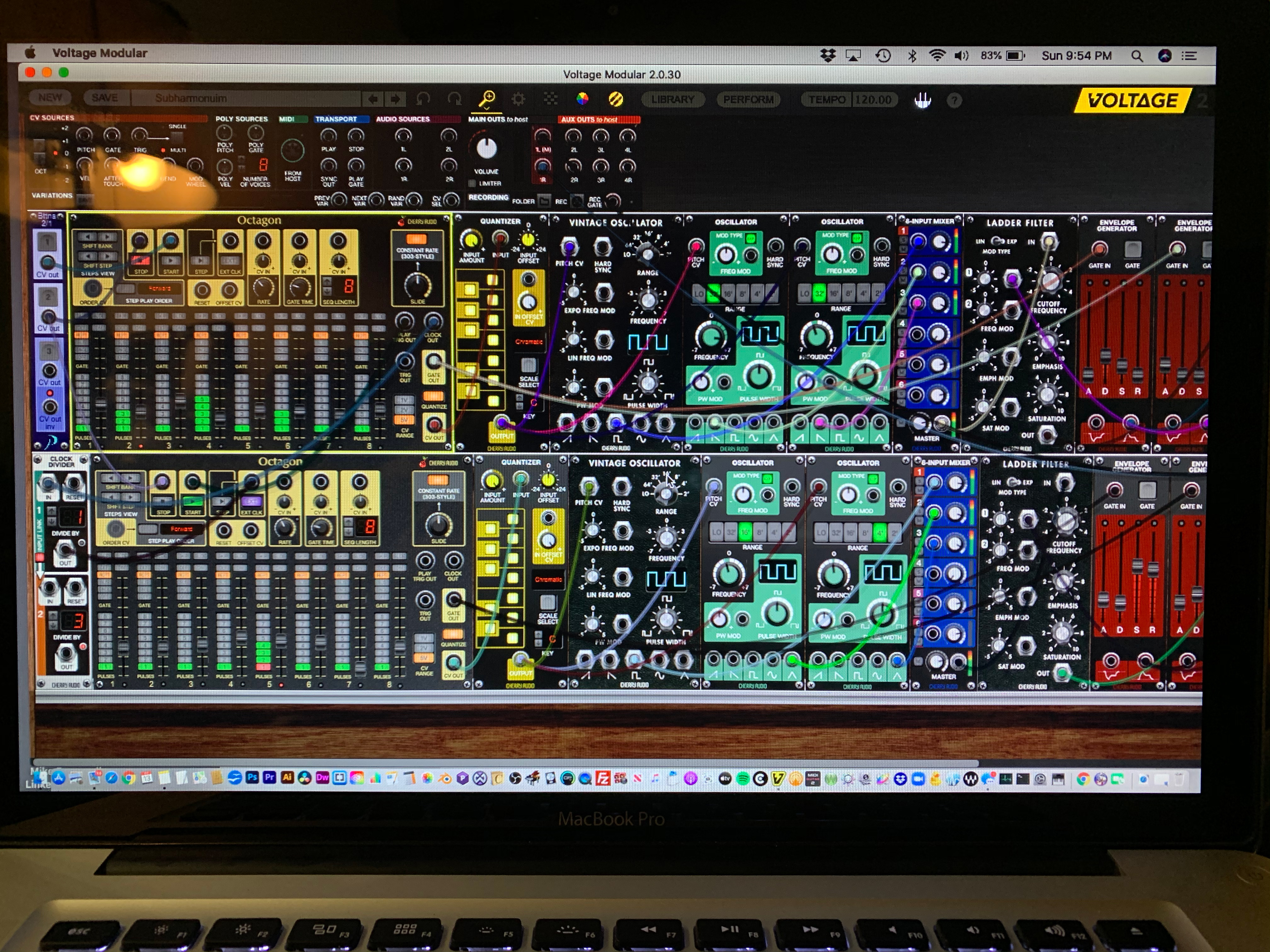Click the yellow striped circle icon
Image resolution: width=1270 pixels, height=952 pixels.
[x=615, y=99]
